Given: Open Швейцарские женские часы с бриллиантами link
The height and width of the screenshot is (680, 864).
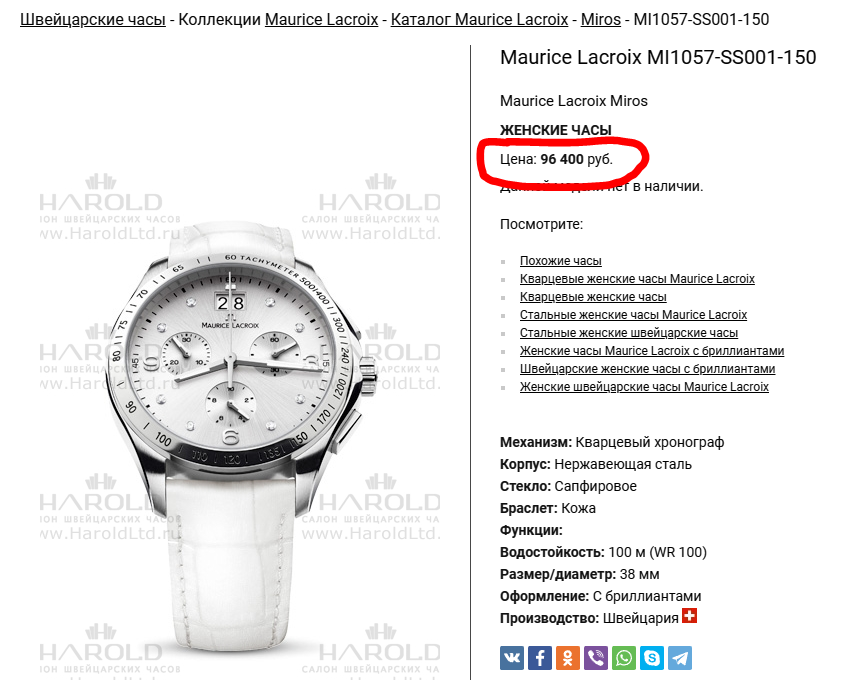Looking at the screenshot, I should click(647, 369).
